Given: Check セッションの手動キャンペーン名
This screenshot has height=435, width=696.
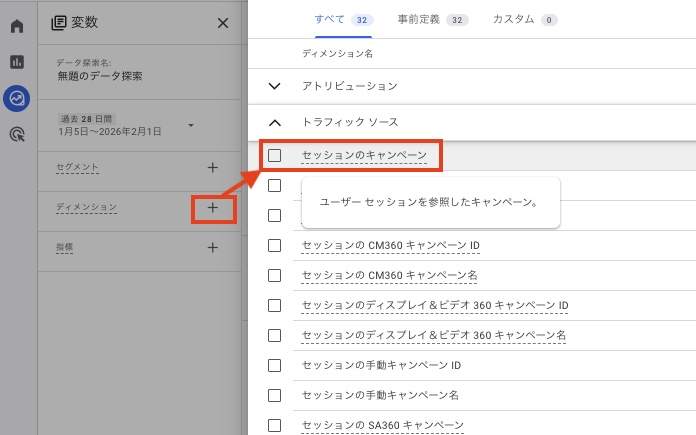Looking at the screenshot, I should tap(274, 395).
